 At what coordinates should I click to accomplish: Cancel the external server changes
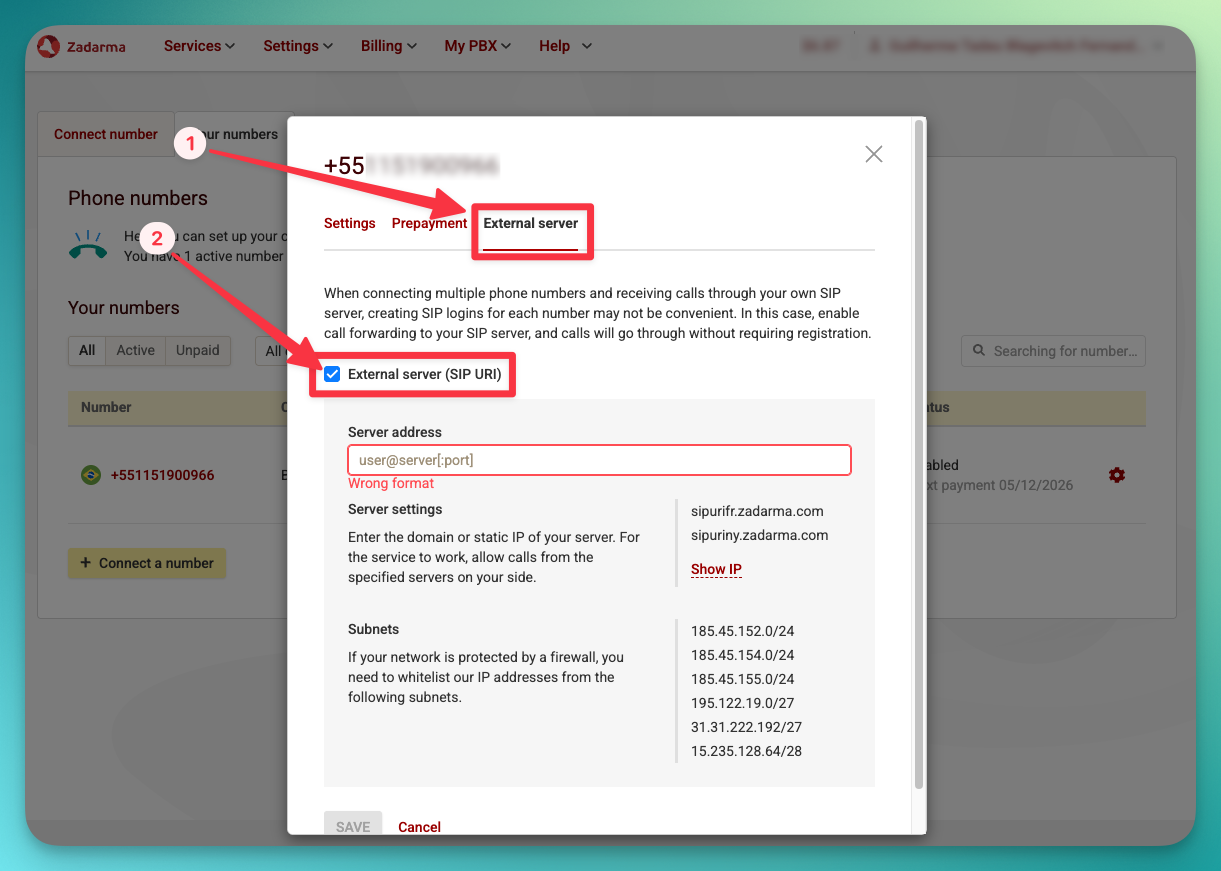click(x=419, y=827)
